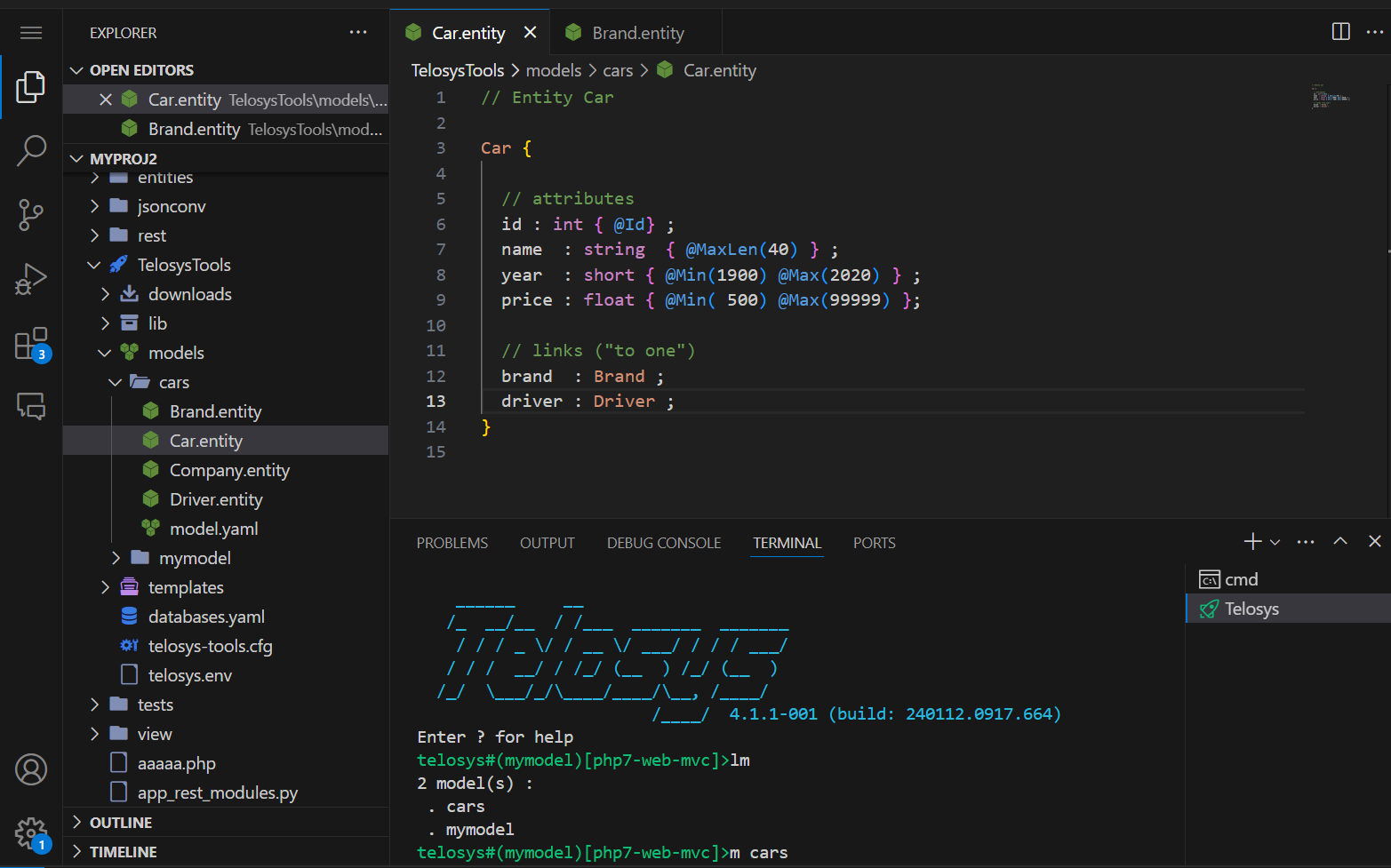Screen dimensions: 1391x868
Task: Open the Source Control view
Action: pyautogui.click(x=31, y=214)
